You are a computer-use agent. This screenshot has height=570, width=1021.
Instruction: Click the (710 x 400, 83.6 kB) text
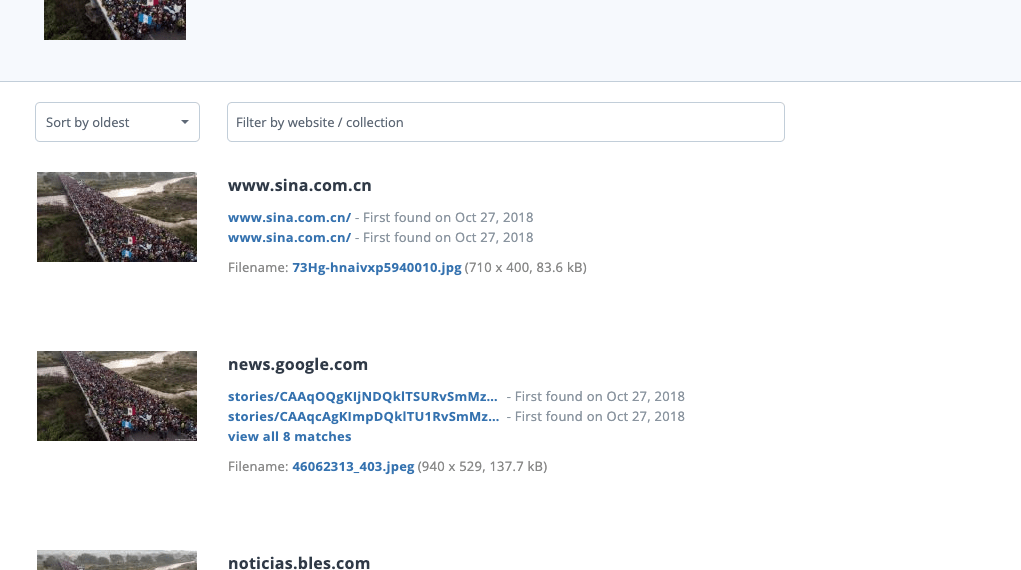coord(525,268)
